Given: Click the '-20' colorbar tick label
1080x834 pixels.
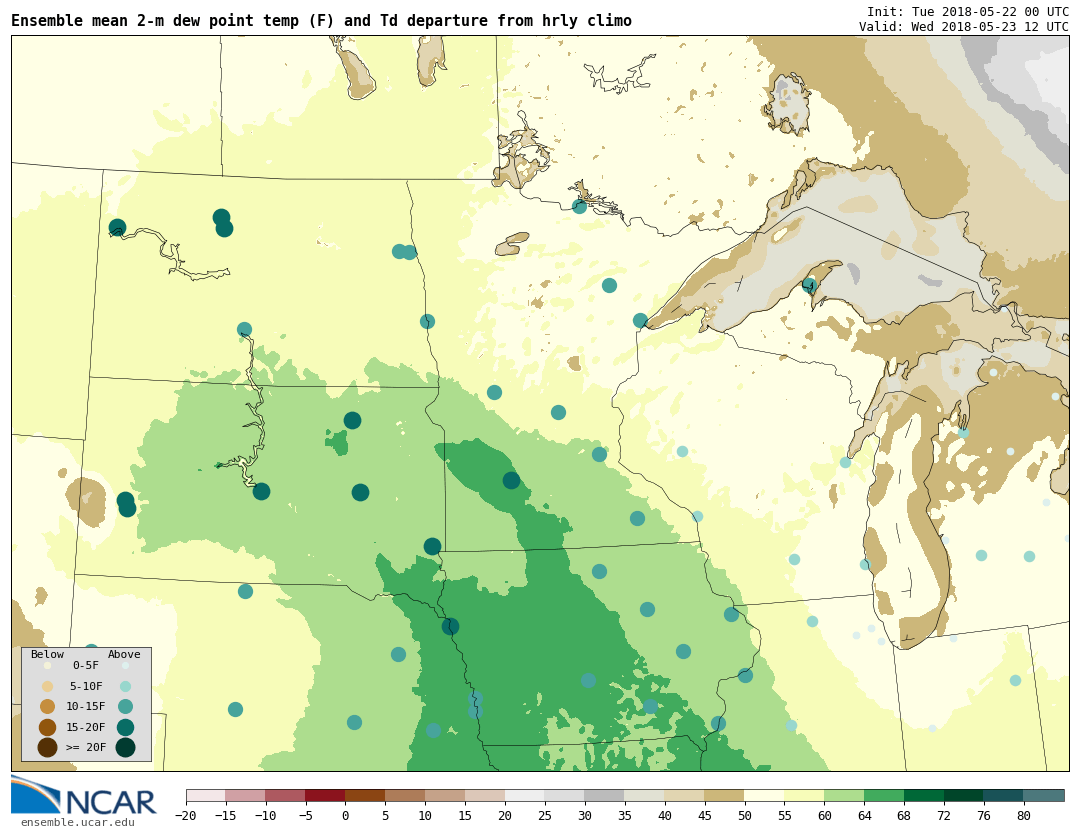Looking at the screenshot, I should (186, 816).
